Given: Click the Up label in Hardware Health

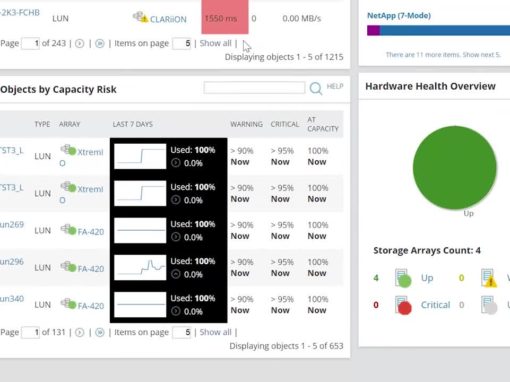Looking at the screenshot, I should (x=427, y=278).
